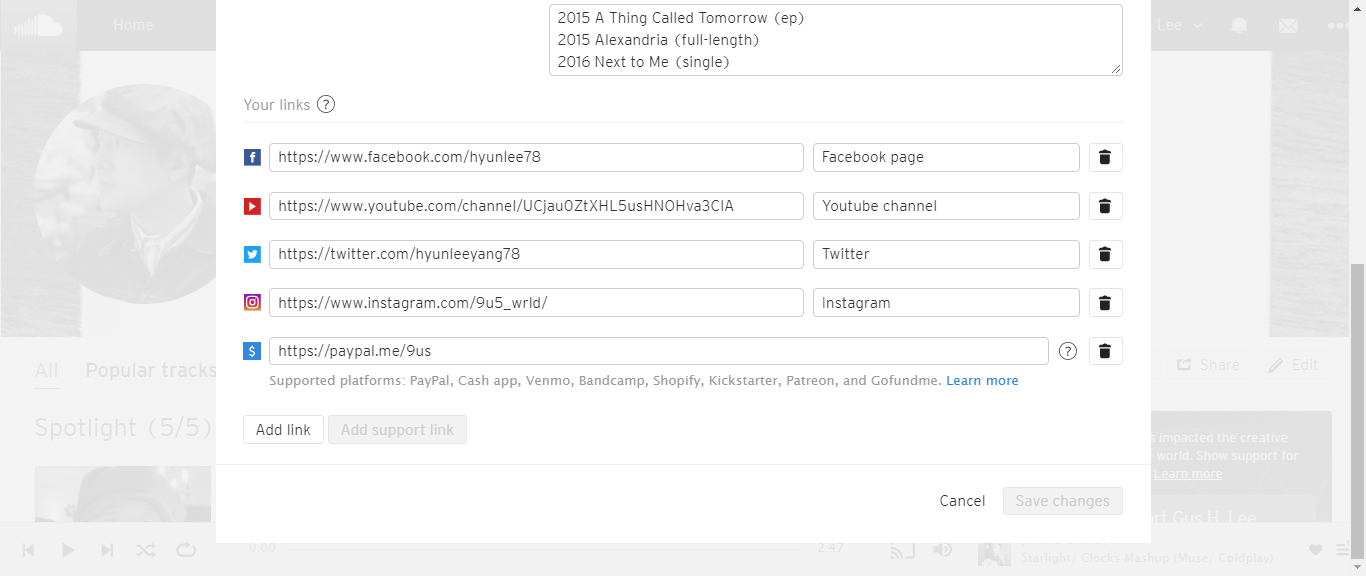Image resolution: width=1366 pixels, height=576 pixels.
Task: Remove the Instagram link with trash icon
Action: [x=1105, y=303]
